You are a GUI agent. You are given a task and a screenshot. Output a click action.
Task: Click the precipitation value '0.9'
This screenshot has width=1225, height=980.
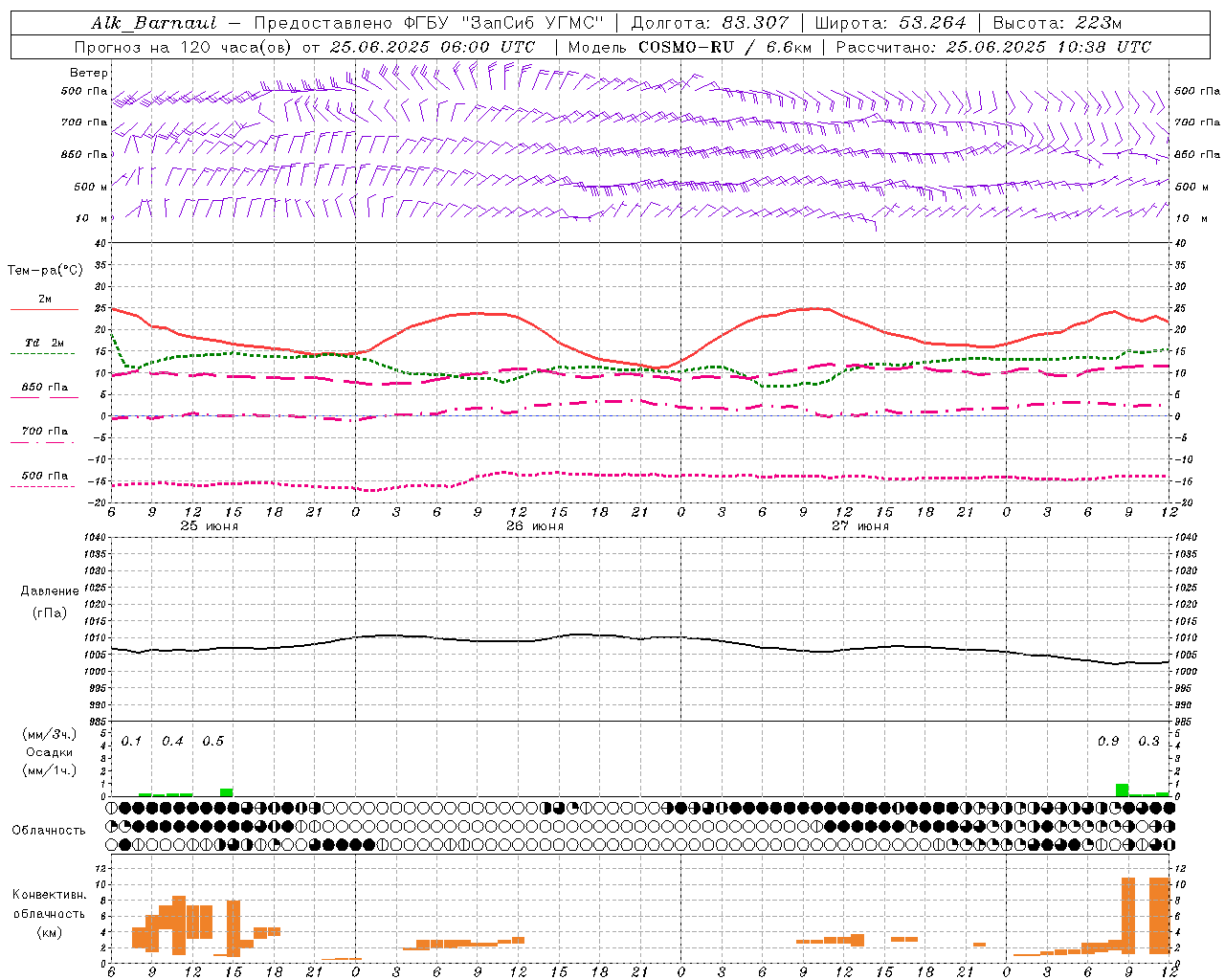click(x=1108, y=742)
